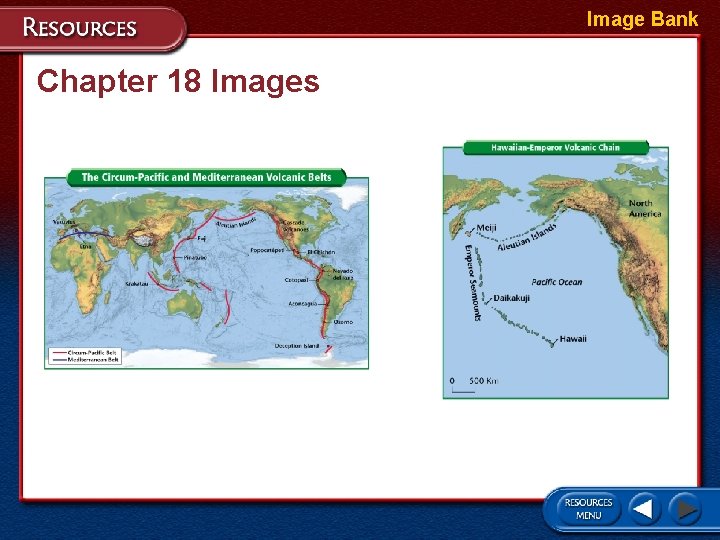Viewport: 720px width, 540px height.
Task: Go to the previous slide arrow
Action: [x=643, y=509]
